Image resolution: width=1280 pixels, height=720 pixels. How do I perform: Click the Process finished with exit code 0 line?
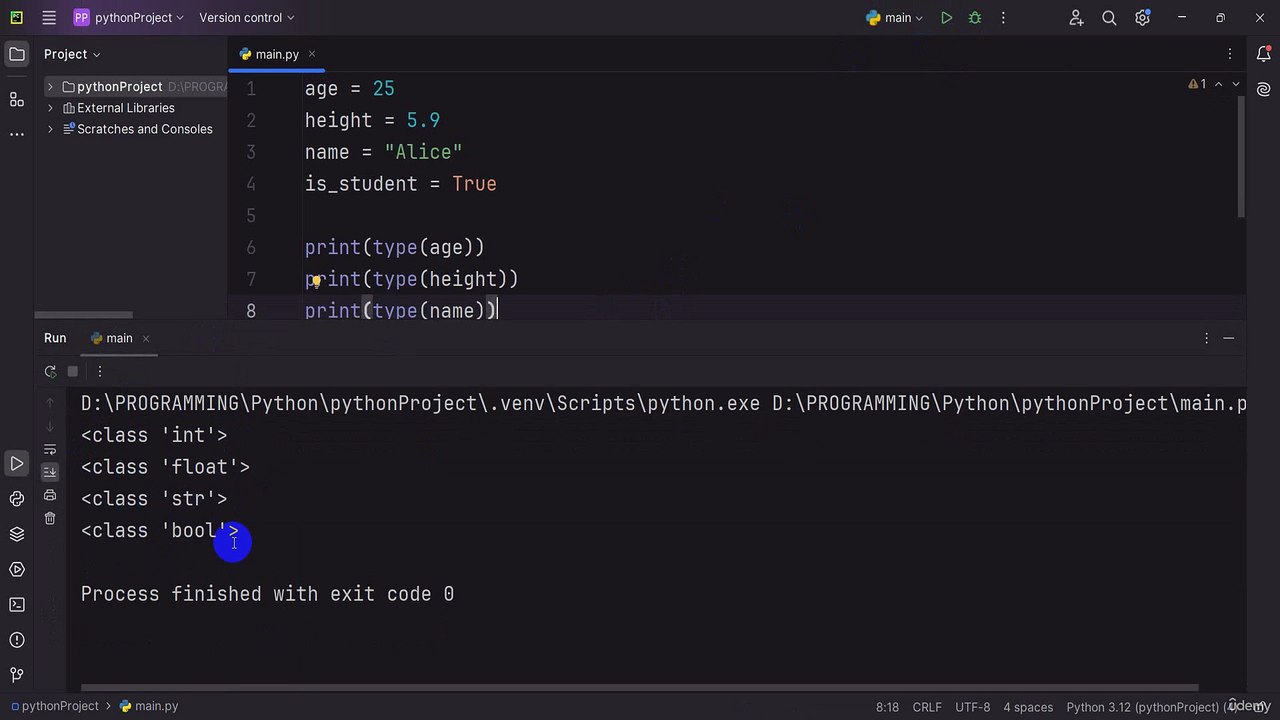click(x=267, y=594)
